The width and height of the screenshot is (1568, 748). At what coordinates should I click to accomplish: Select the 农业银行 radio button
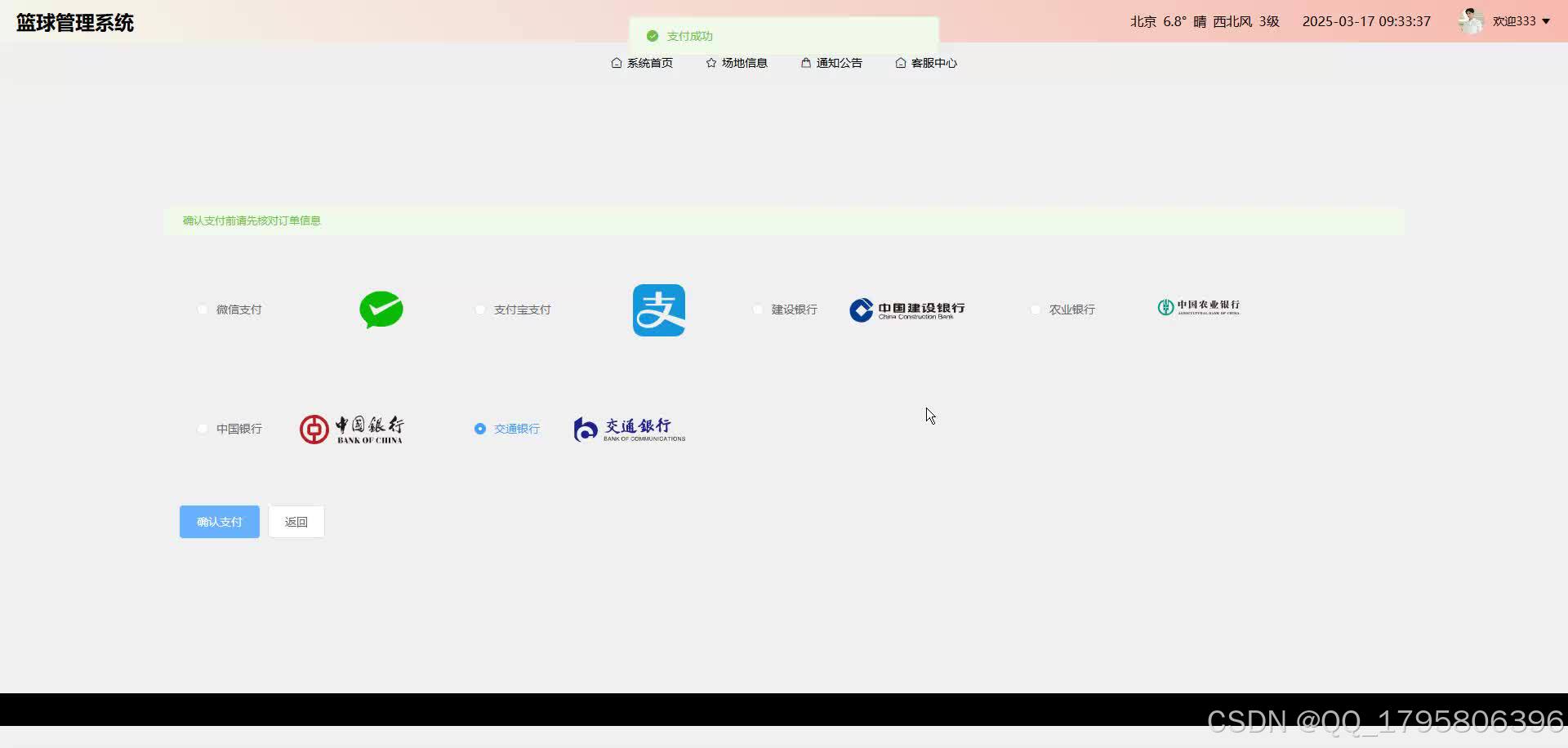coord(1036,309)
